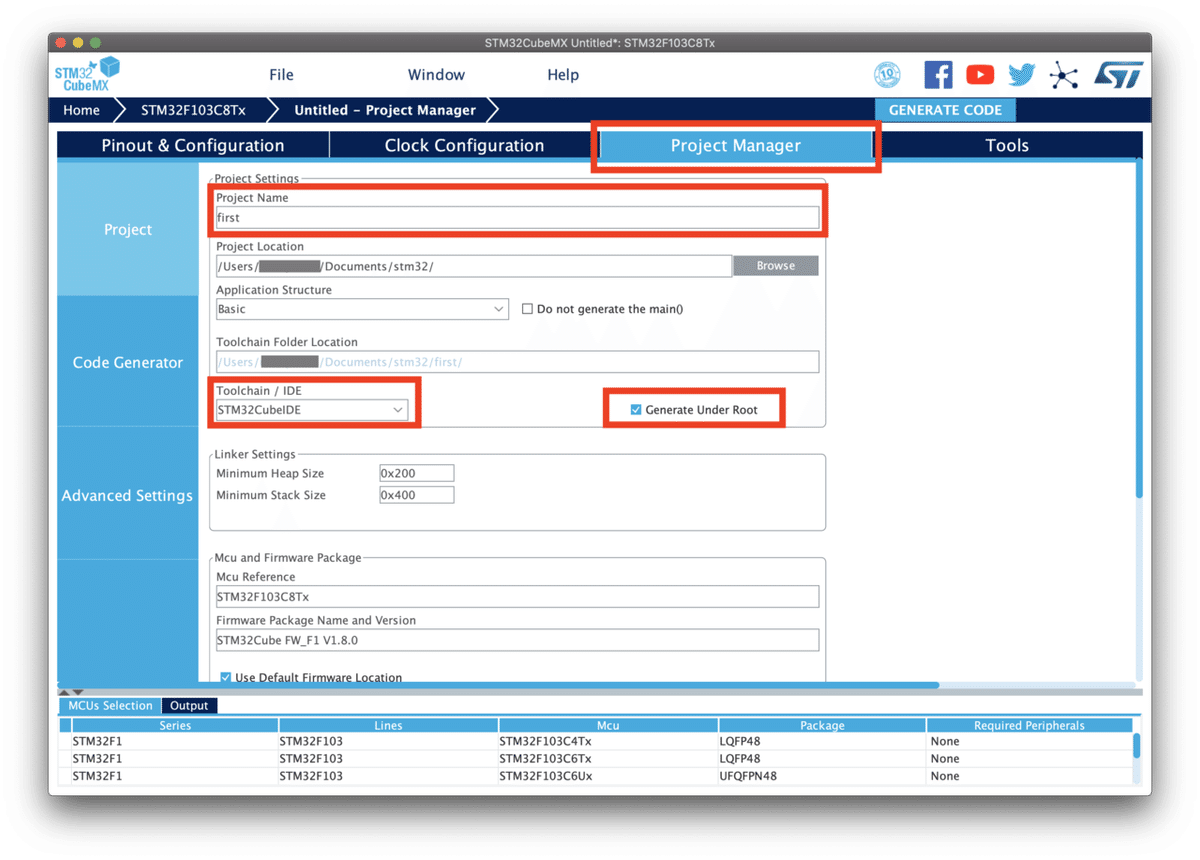Click the ST company logo
The width and height of the screenshot is (1200, 860).
[x=1117, y=75]
